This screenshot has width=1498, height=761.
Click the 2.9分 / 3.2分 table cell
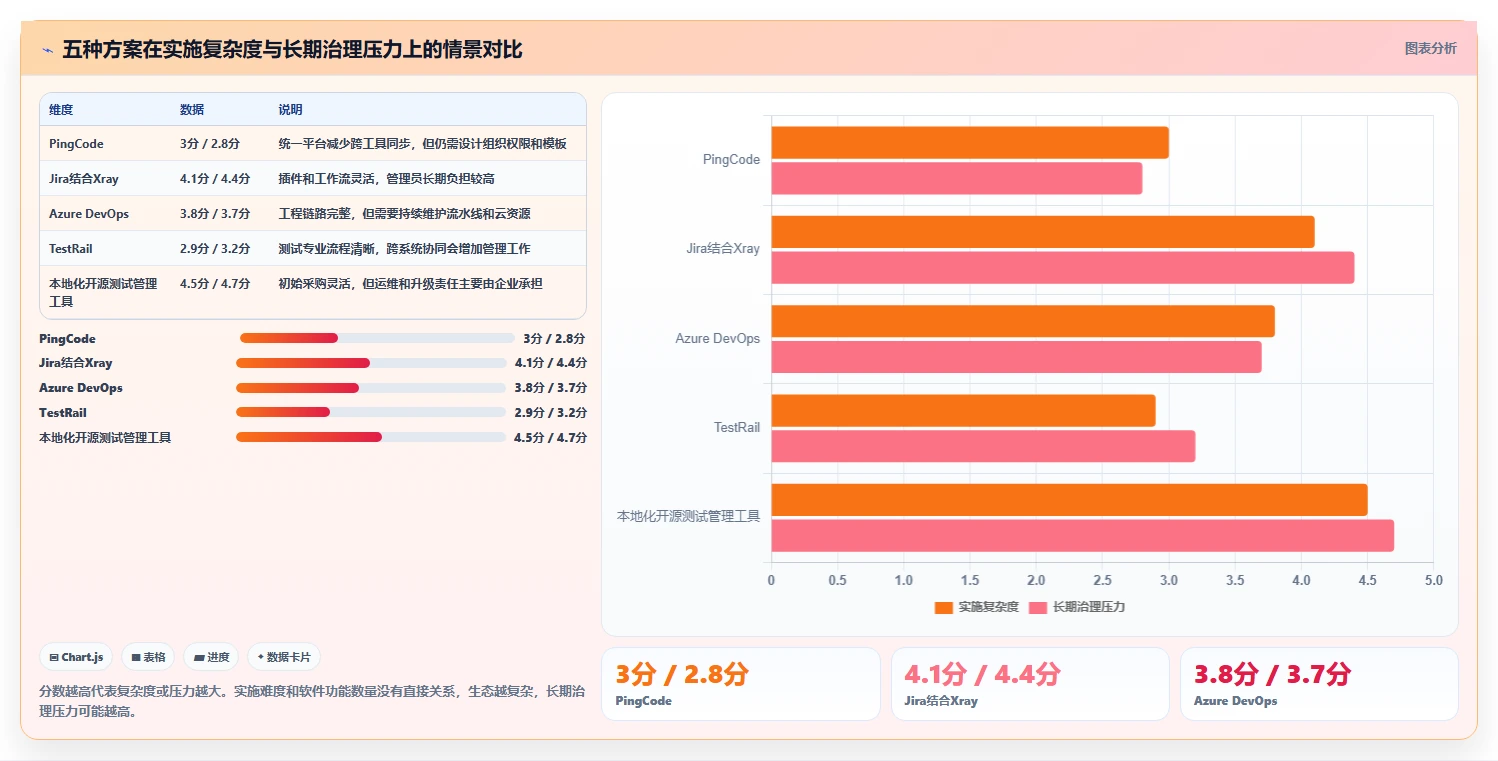pos(215,249)
